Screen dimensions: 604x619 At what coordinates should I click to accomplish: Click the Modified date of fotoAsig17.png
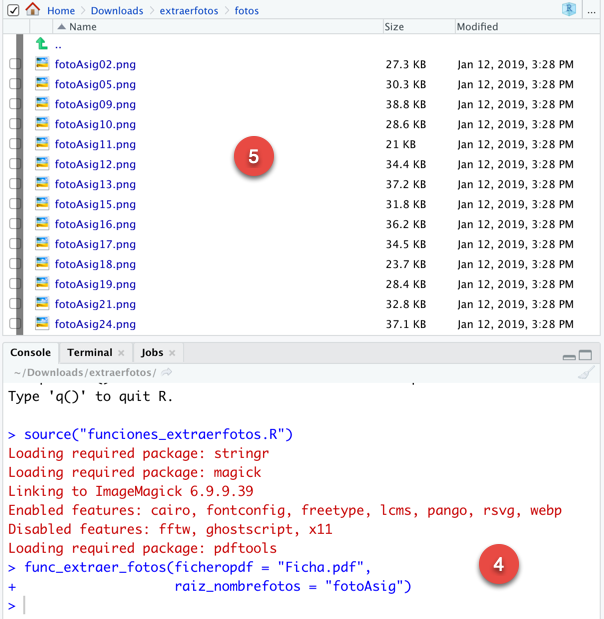(x=516, y=244)
